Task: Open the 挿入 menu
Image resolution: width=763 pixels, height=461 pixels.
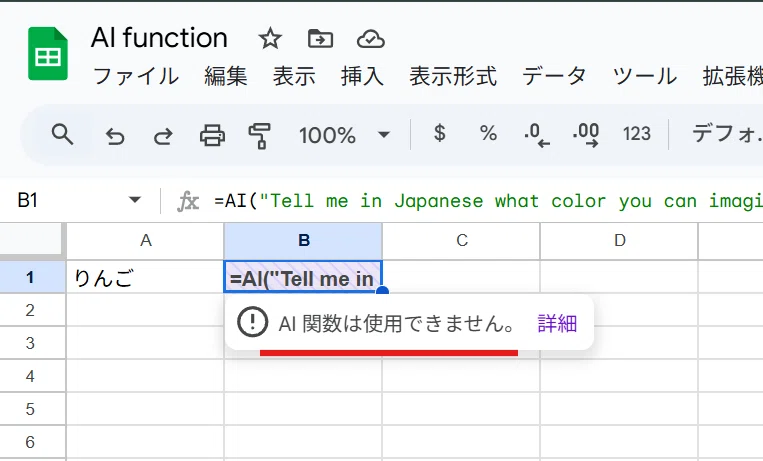Action: [362, 76]
